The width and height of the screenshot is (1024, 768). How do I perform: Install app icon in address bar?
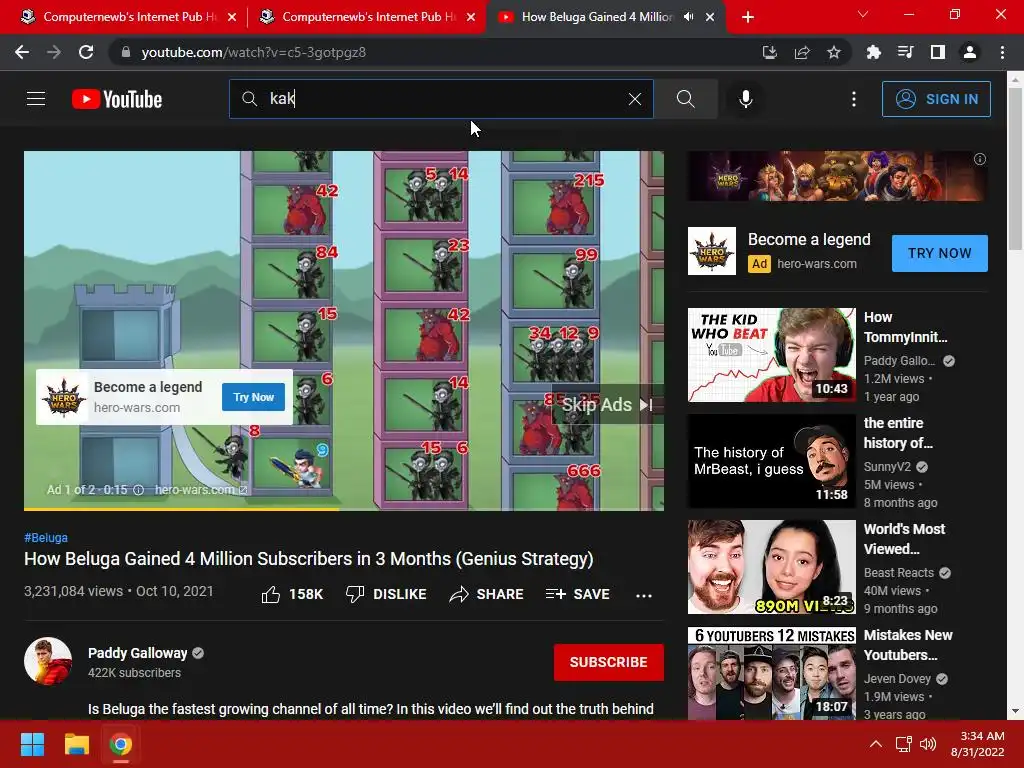pos(770,52)
